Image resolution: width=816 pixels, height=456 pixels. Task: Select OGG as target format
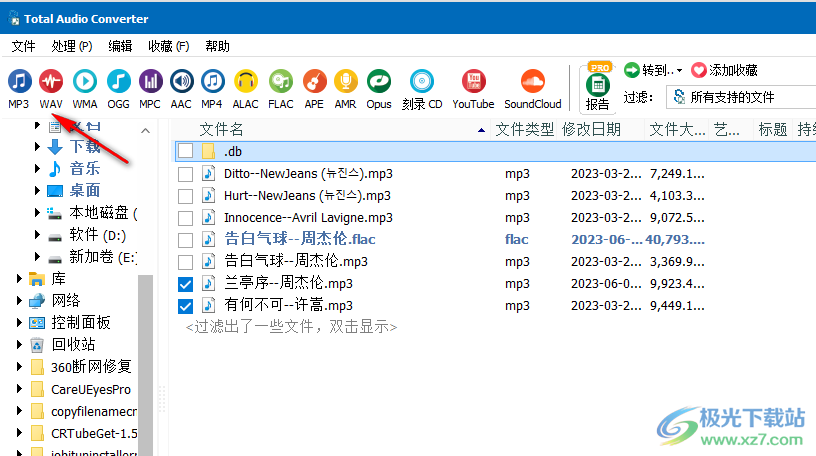[x=118, y=89]
